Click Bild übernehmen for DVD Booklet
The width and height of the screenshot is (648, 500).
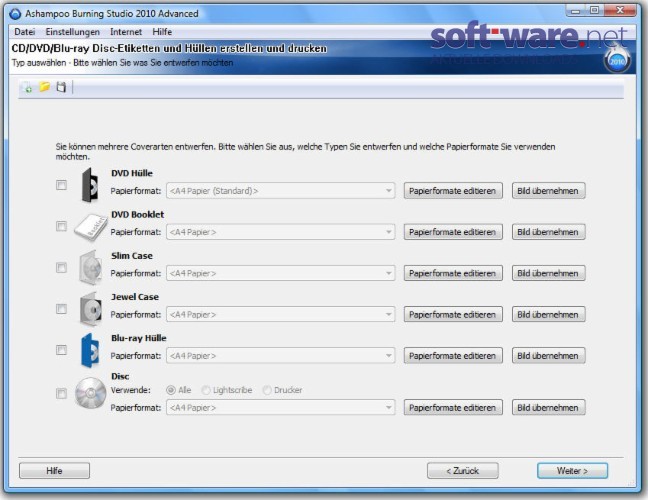548,232
